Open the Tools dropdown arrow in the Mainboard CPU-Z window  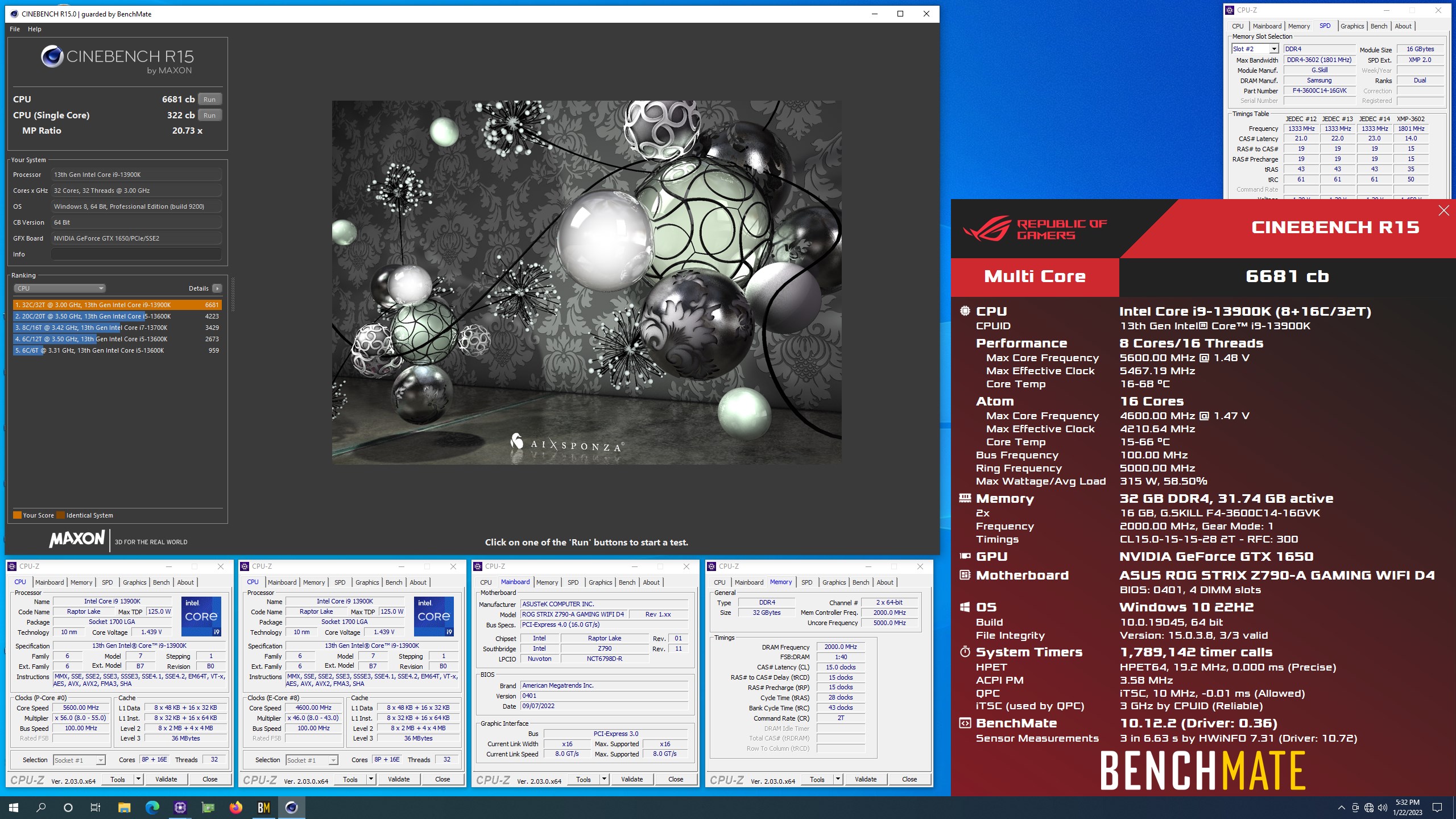click(x=604, y=779)
